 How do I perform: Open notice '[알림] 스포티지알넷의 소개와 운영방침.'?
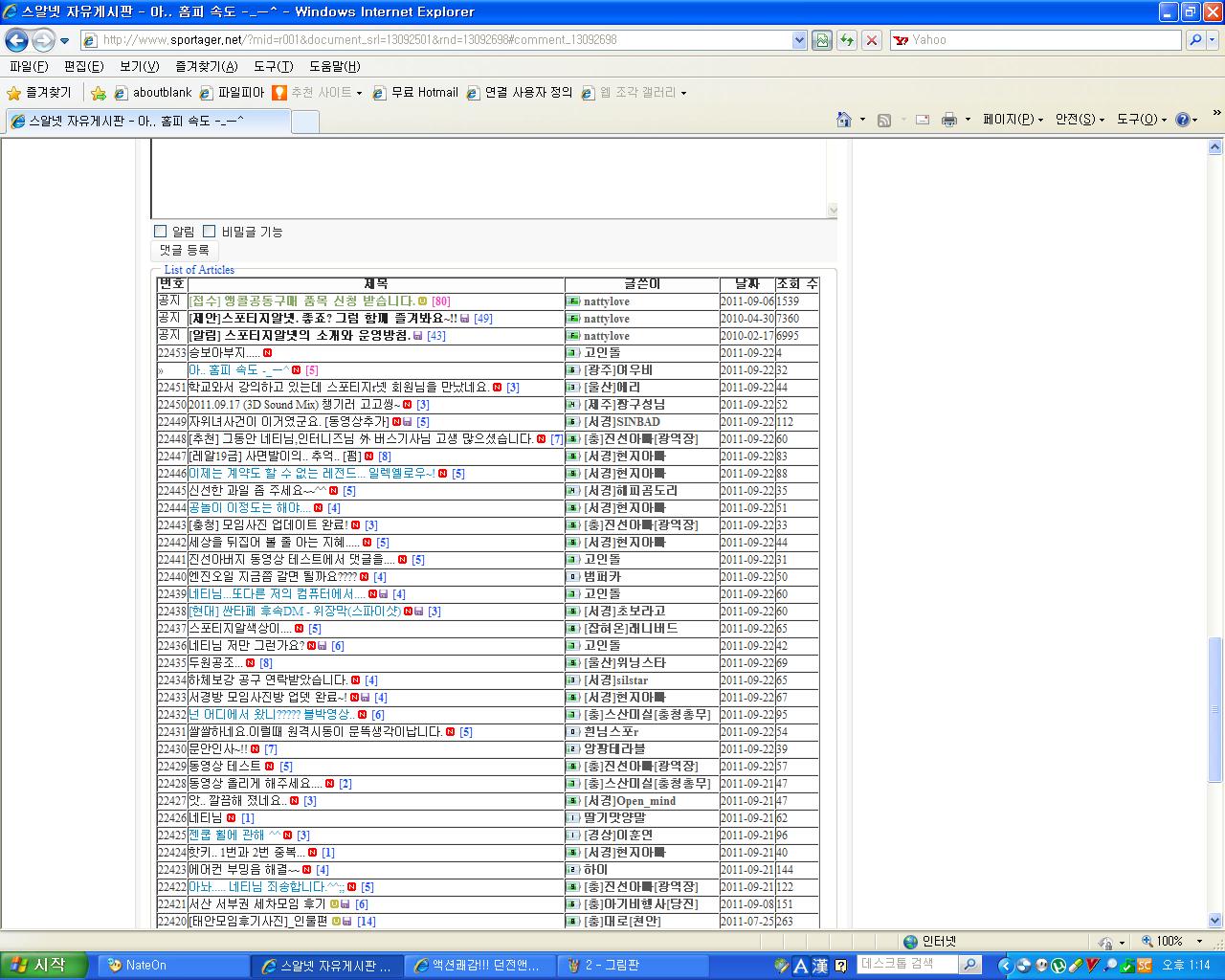click(300, 336)
